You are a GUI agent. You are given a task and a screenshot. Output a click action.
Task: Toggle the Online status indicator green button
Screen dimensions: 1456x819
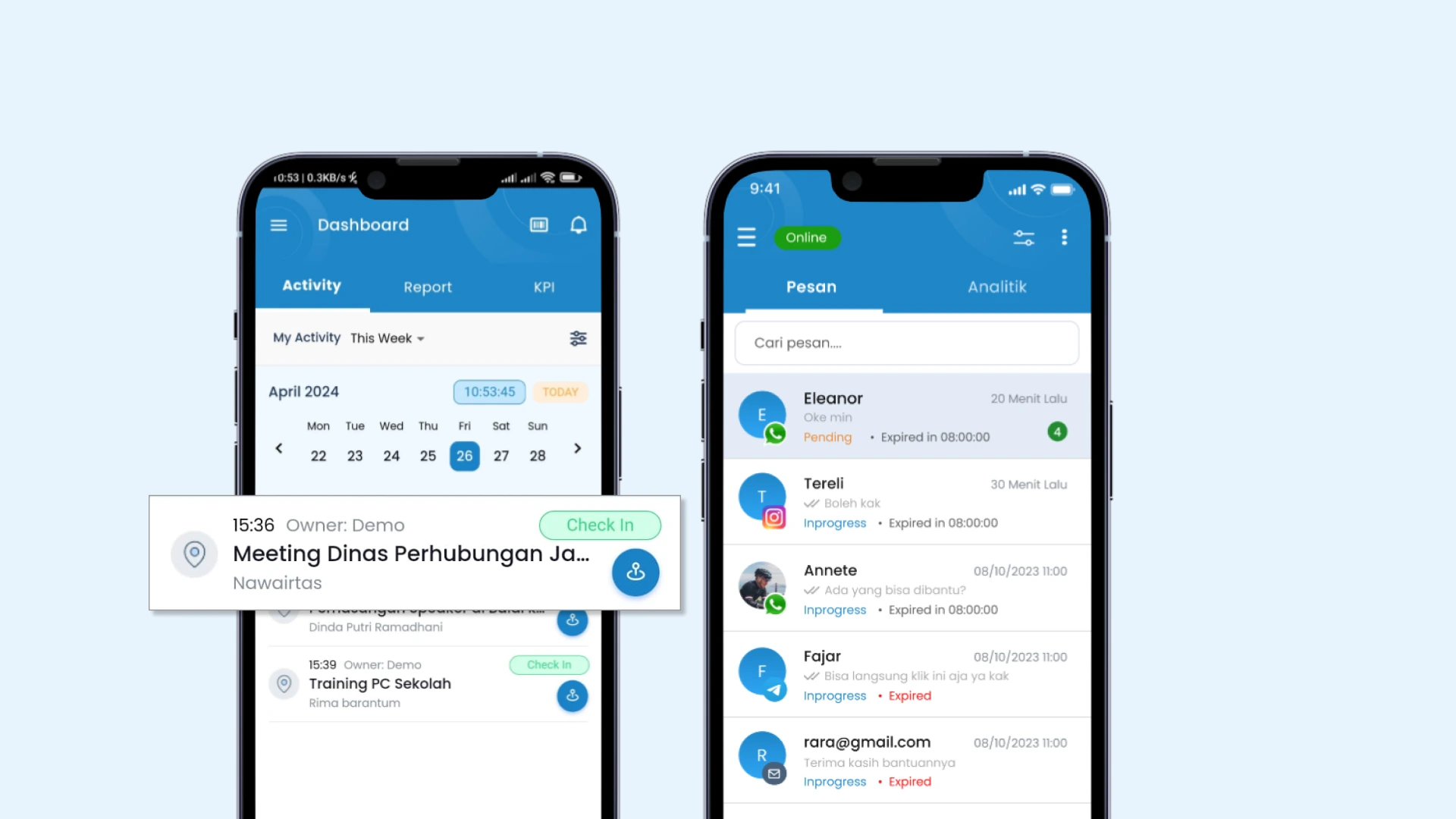click(x=805, y=237)
